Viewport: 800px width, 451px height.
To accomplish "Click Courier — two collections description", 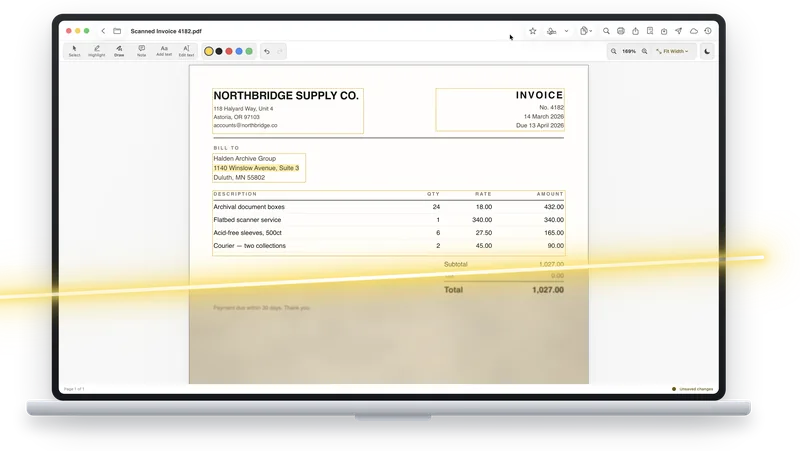I will [249, 245].
